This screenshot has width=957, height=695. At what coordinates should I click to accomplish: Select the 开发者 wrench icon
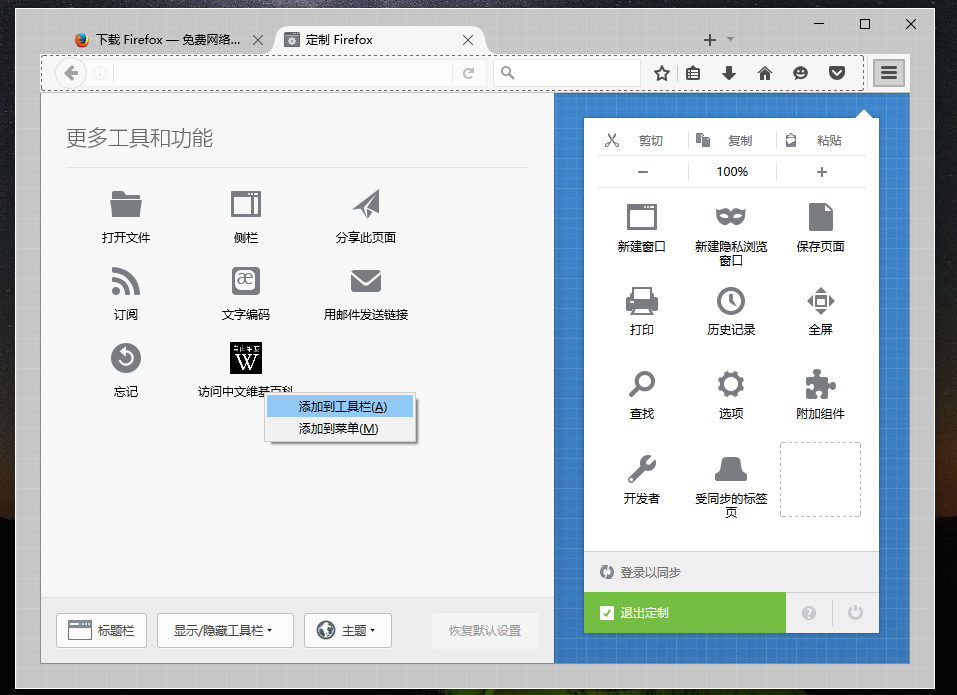[x=641, y=469]
